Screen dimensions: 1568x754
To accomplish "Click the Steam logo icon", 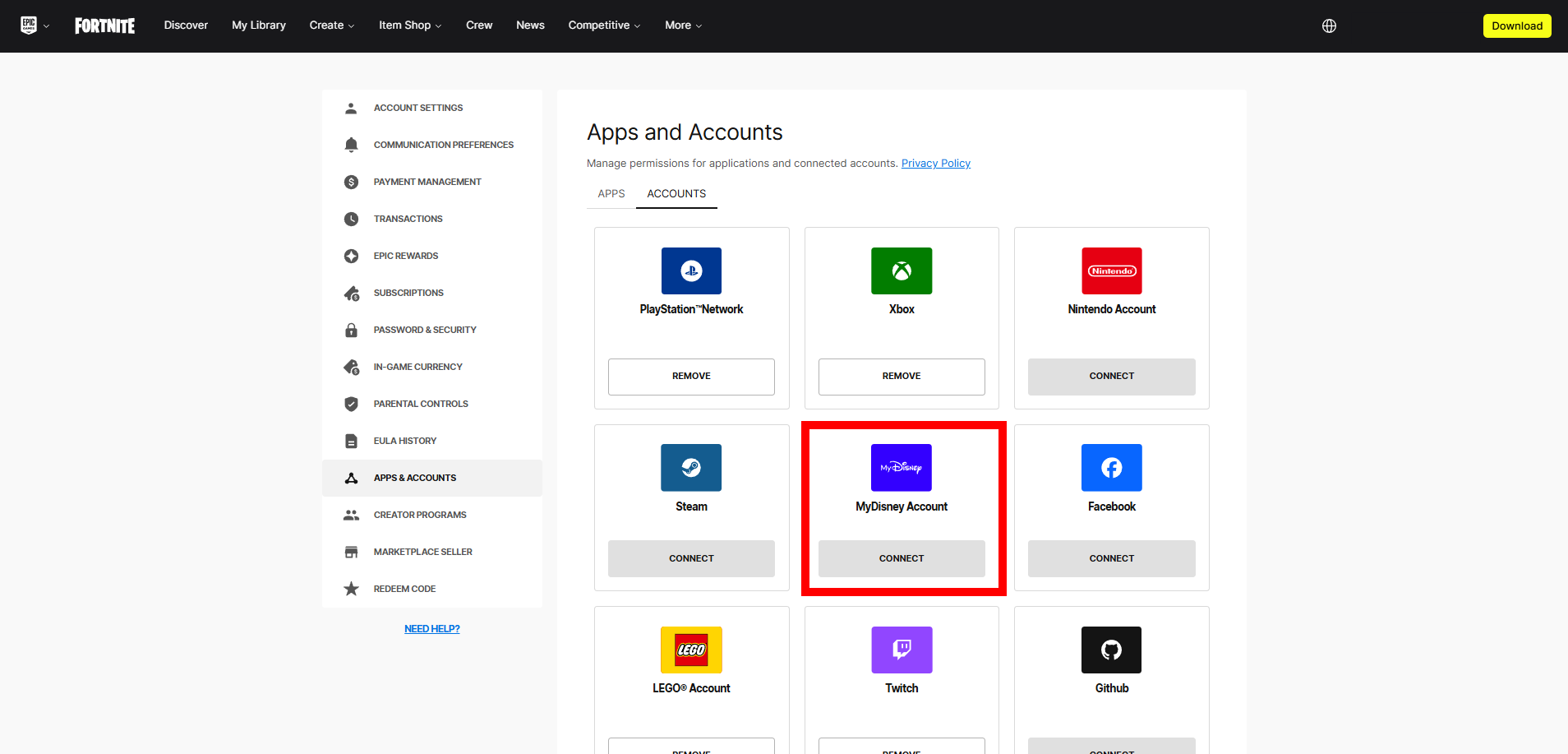I will click(691, 467).
